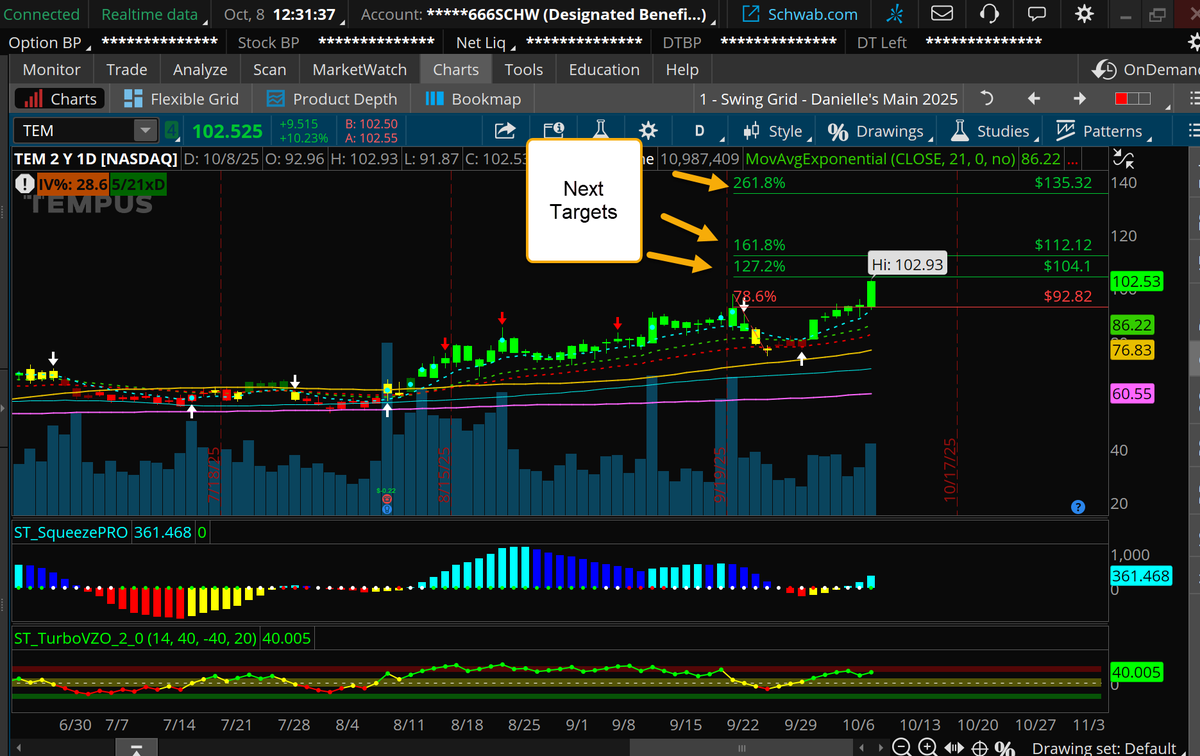Open messages with the envelope icon
Viewport: 1200px width, 756px height.
[x=942, y=14]
